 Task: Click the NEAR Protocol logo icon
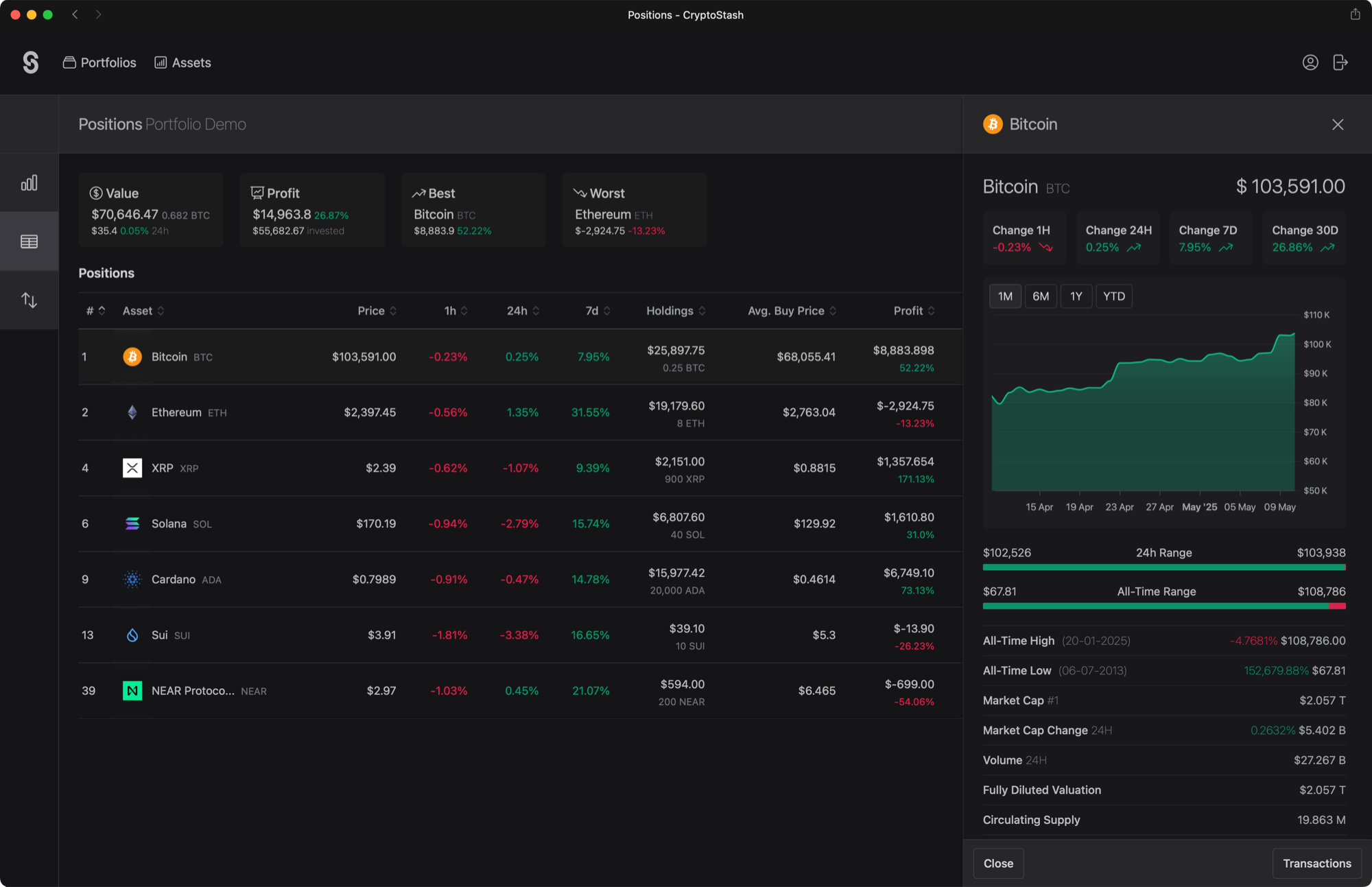coord(132,691)
